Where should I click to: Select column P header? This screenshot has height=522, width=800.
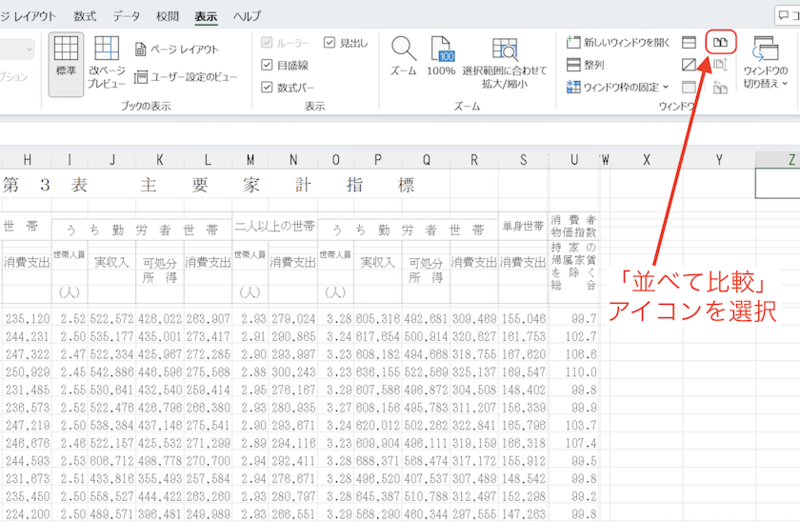(378, 160)
